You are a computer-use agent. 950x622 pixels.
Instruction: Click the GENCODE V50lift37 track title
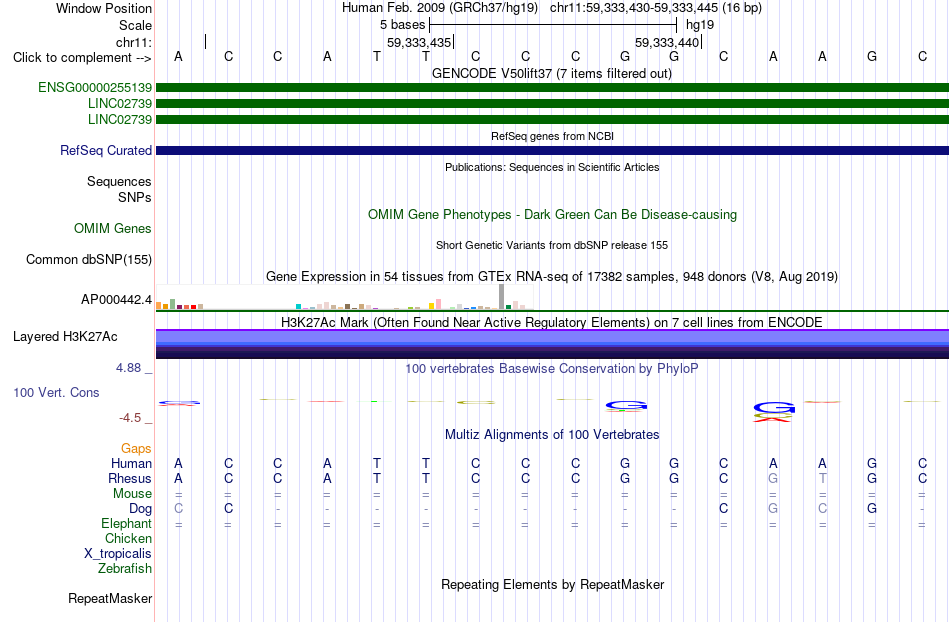pyautogui.click(x=552, y=74)
